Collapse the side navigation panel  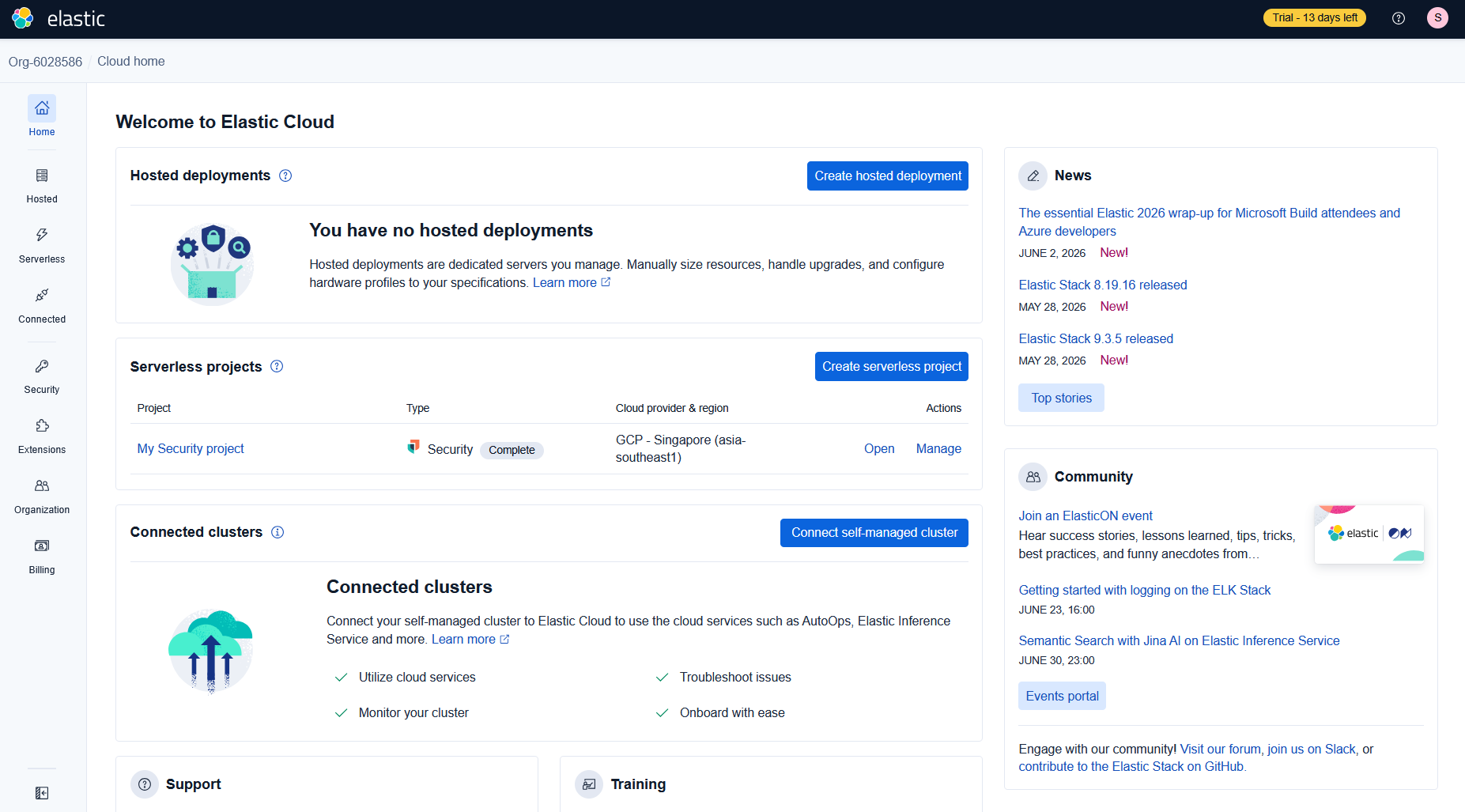click(x=42, y=793)
